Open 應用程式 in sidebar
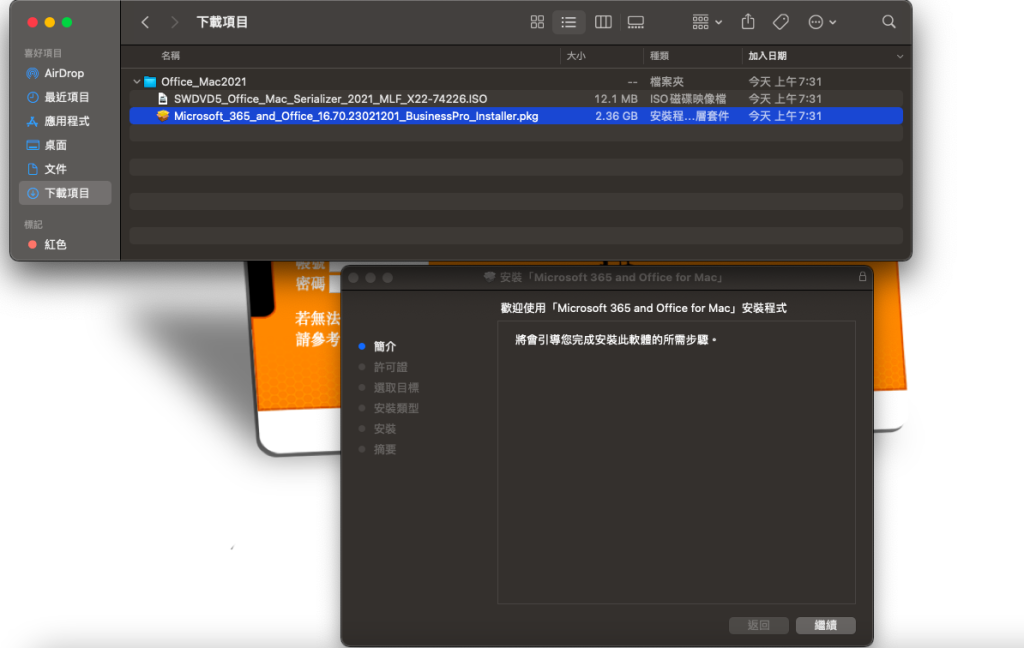Screen dimensions: 1024x648 coord(65,121)
